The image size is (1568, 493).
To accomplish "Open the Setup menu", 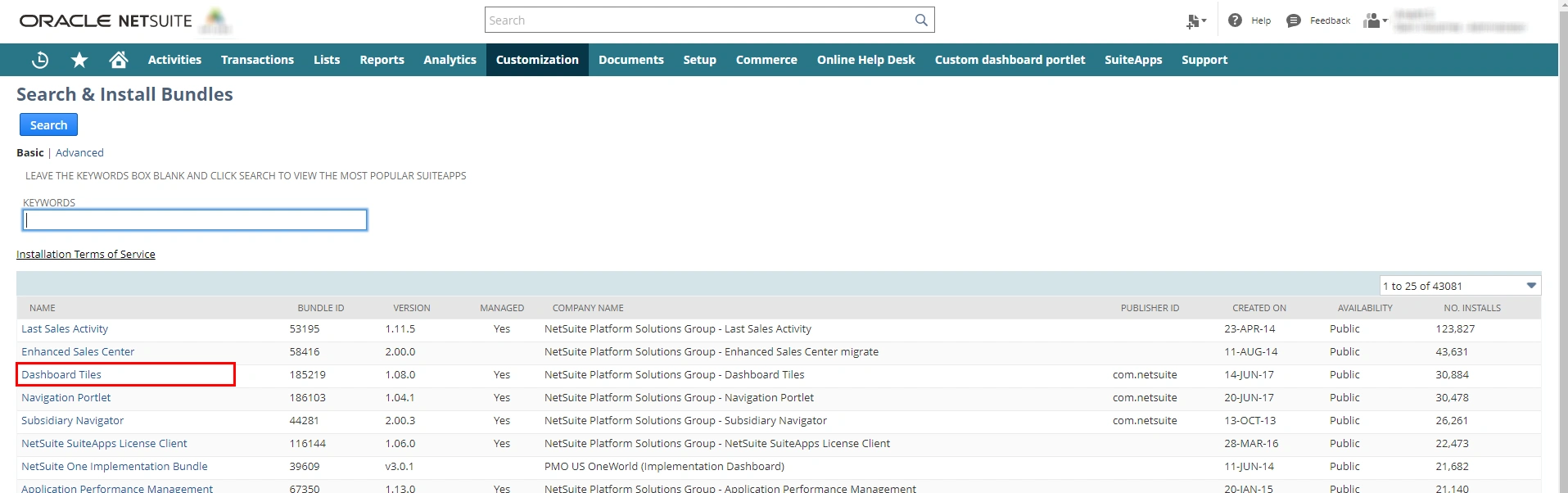I will (700, 60).
